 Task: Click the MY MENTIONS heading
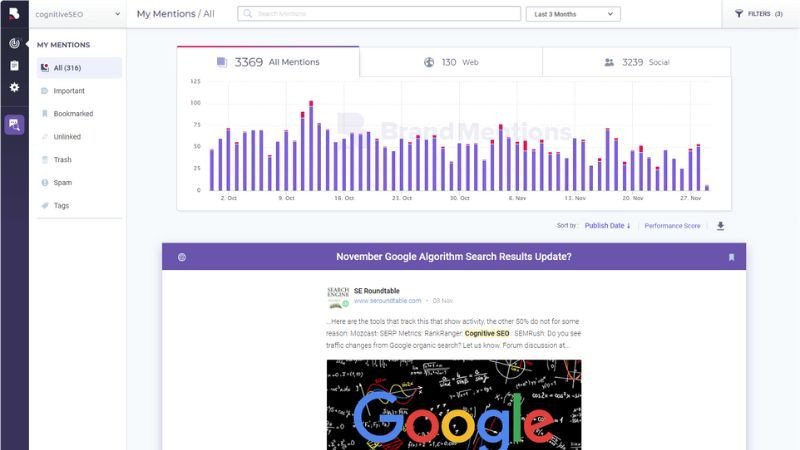click(63, 45)
